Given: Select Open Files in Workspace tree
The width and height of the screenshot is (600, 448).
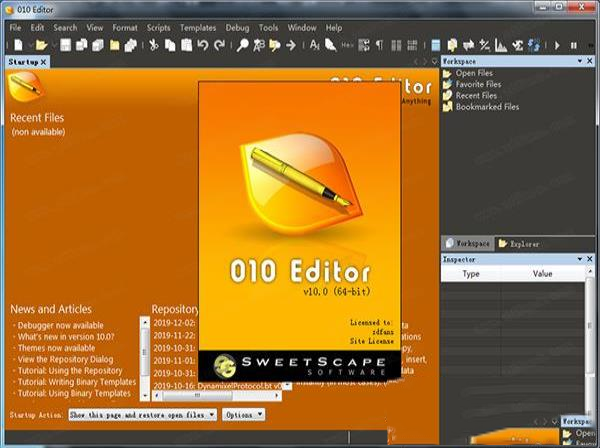Looking at the screenshot, I should point(474,73).
